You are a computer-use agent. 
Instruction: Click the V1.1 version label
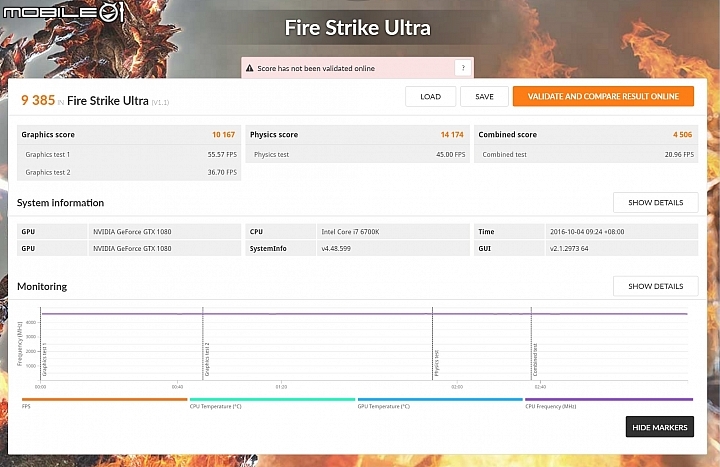[160, 102]
